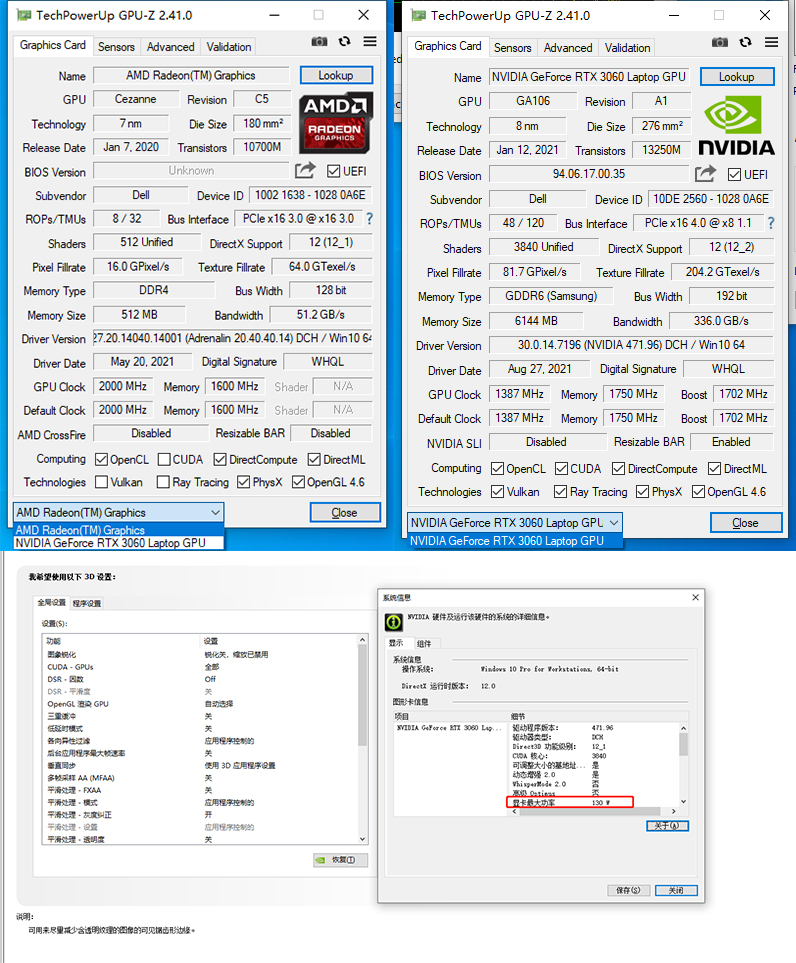The image size is (796, 963).
Task: Click the GPU-Z title bar app icon, NVIDIA window
Action: coord(419,15)
